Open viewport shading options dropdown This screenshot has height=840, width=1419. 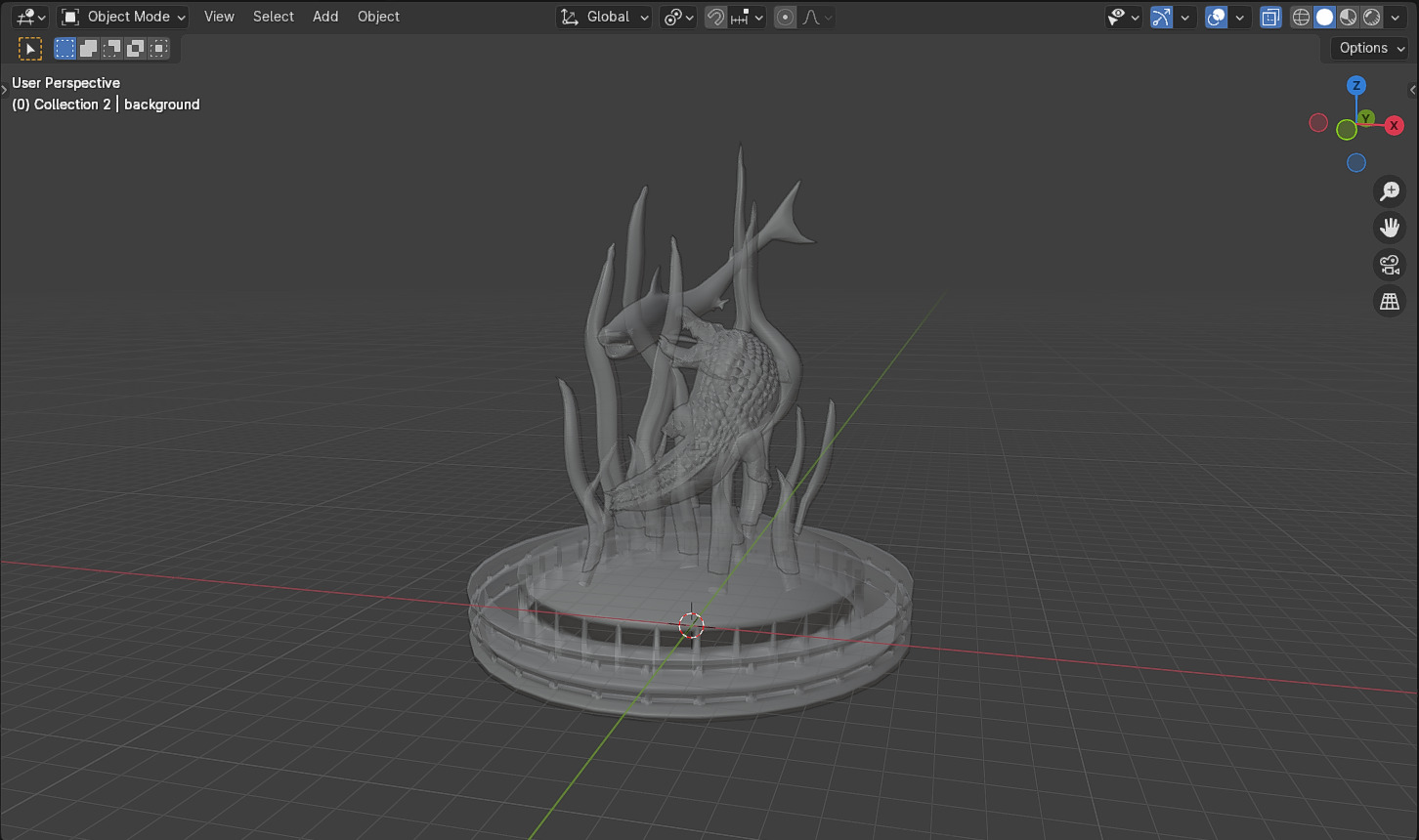point(1395,17)
